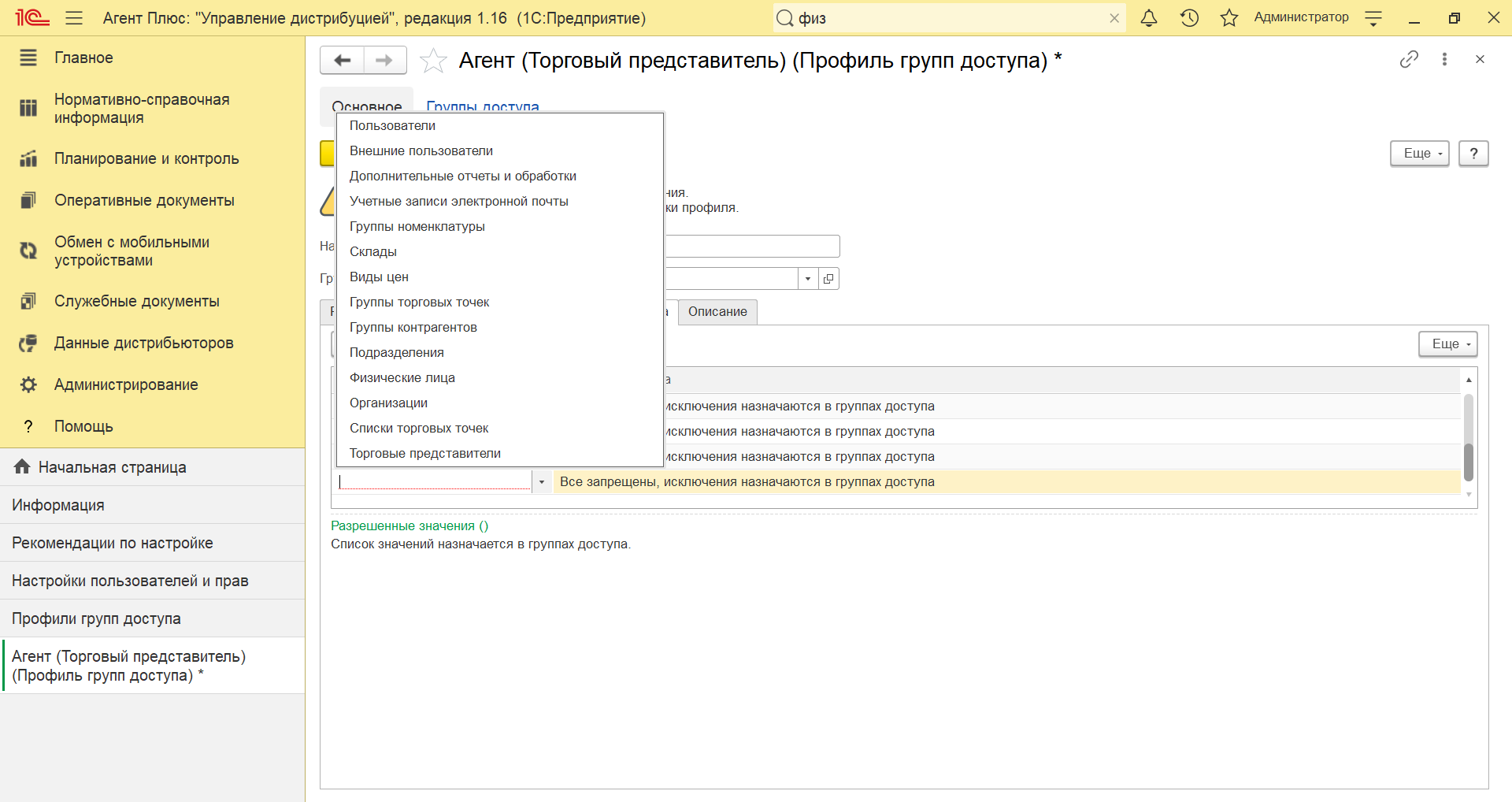Open Группы доступа link tab
Screen dimensions: 1512x802
point(483,106)
